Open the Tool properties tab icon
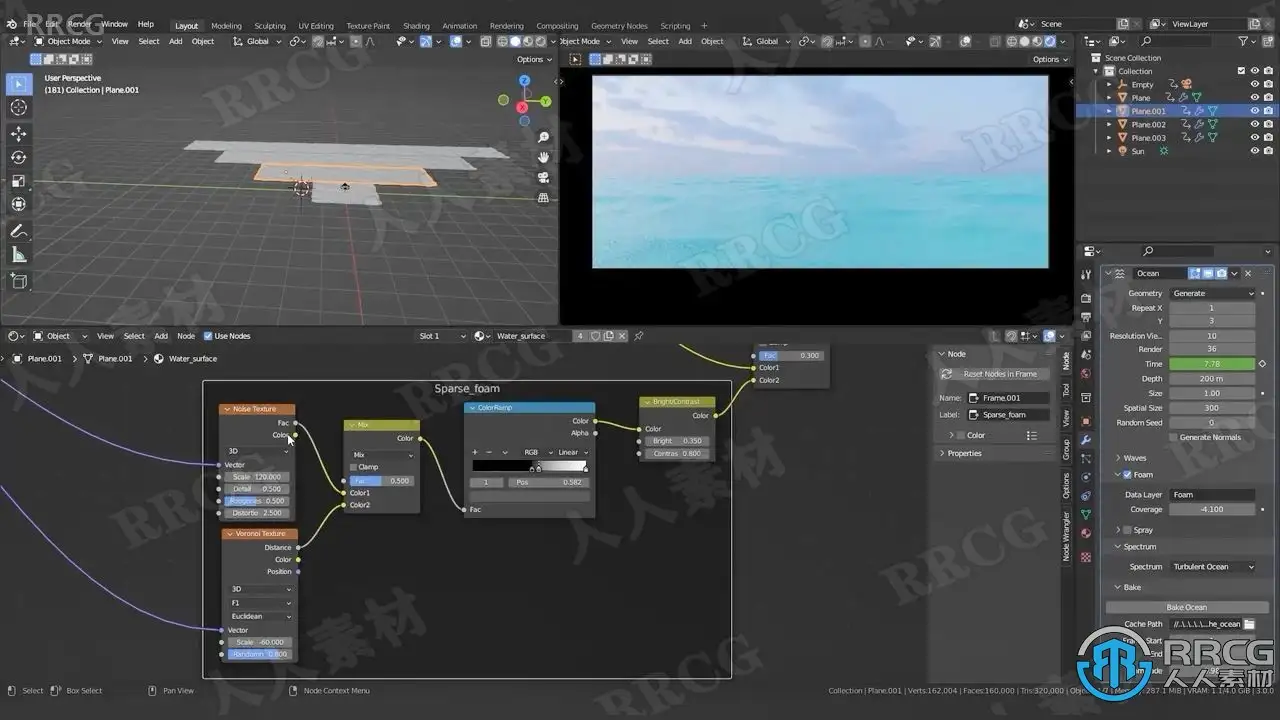 pos(1086,275)
